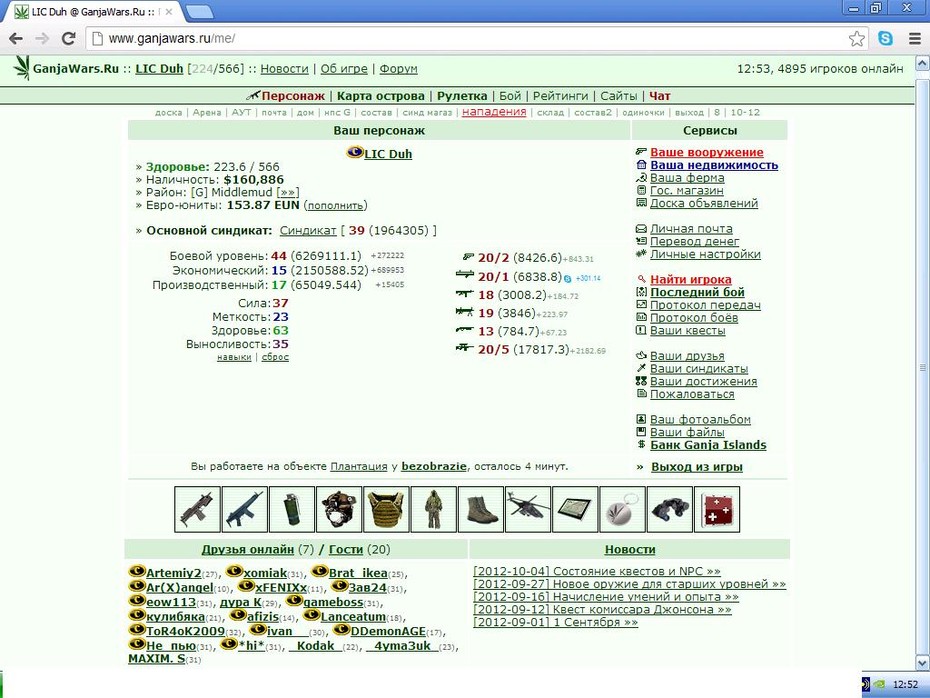Click the taskbar clock showing 12:52
Image resolution: width=930 pixels, height=698 pixels.
[905, 684]
